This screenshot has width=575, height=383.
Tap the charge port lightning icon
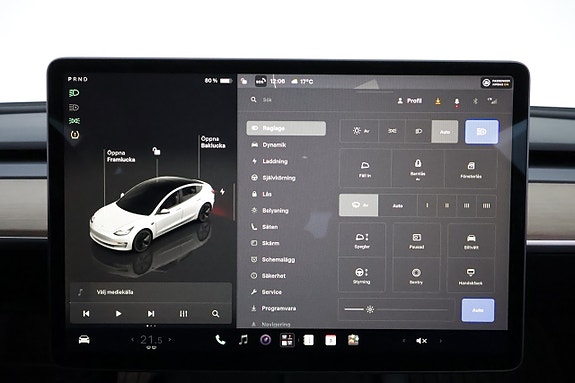(x=222, y=192)
